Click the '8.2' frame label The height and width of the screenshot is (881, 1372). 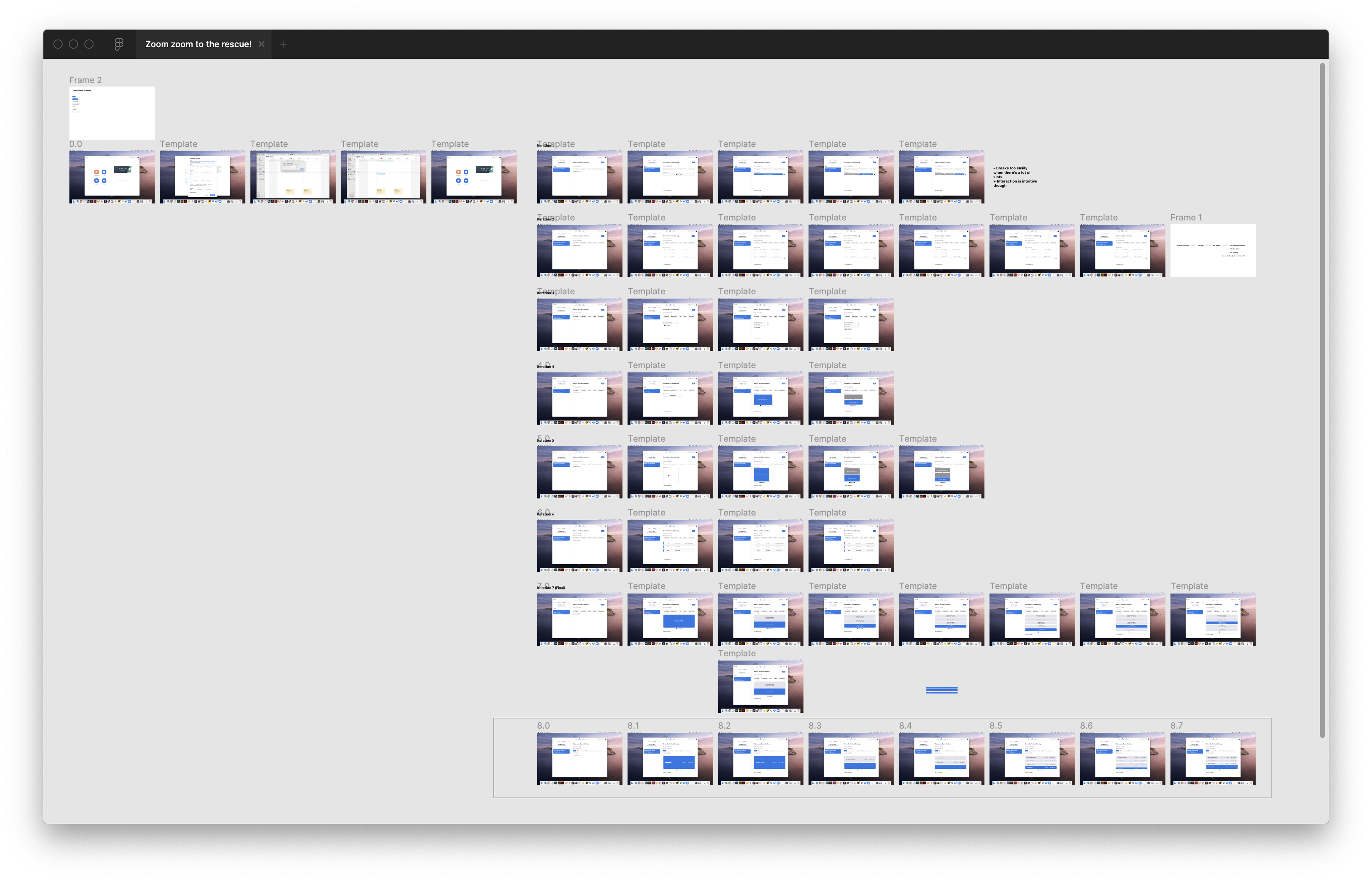[724, 726]
